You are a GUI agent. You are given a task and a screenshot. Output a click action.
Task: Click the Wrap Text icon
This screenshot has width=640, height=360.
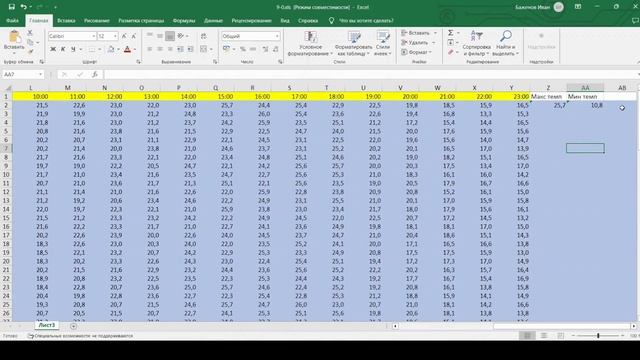204,36
